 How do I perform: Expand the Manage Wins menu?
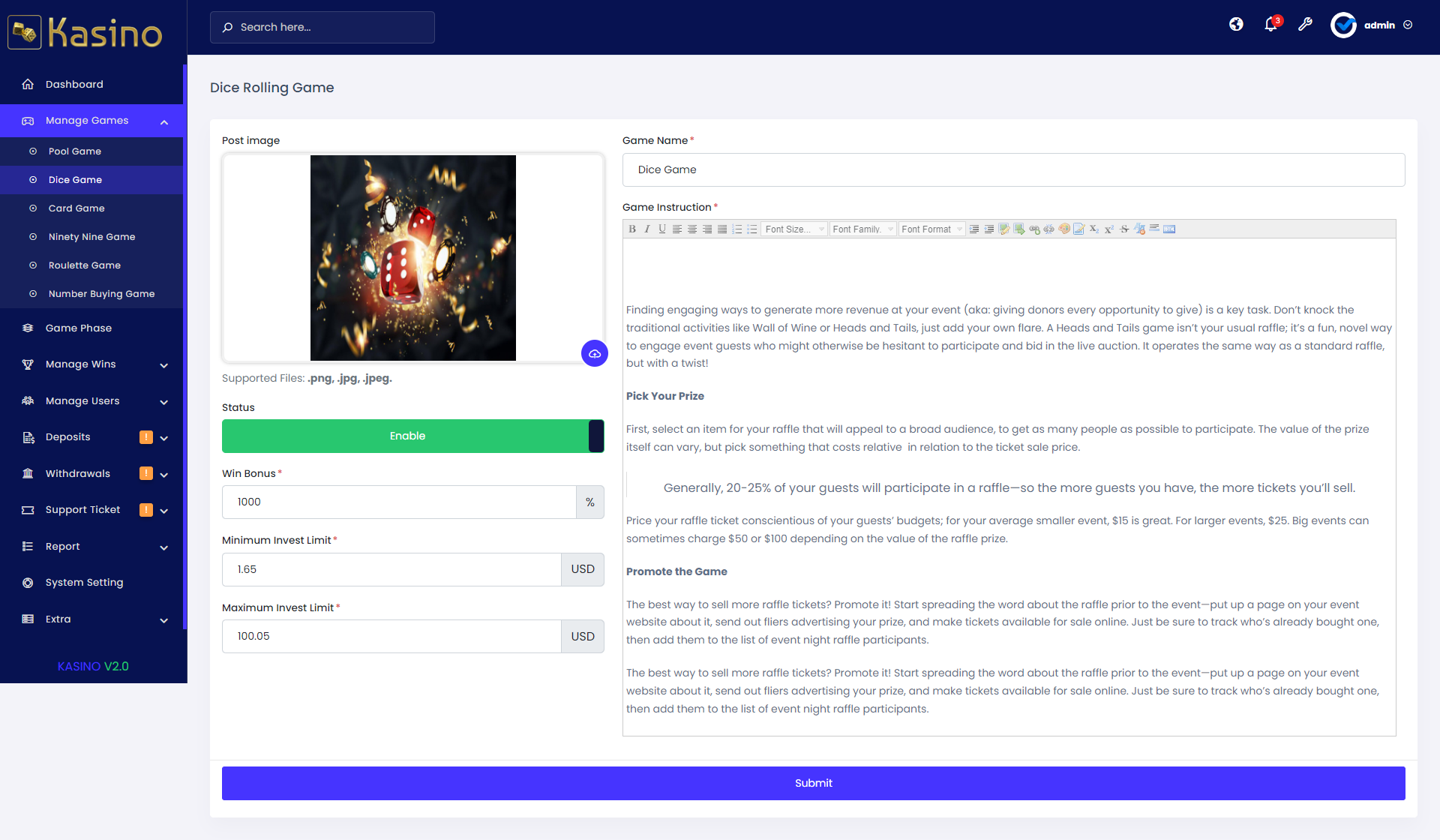(x=91, y=364)
